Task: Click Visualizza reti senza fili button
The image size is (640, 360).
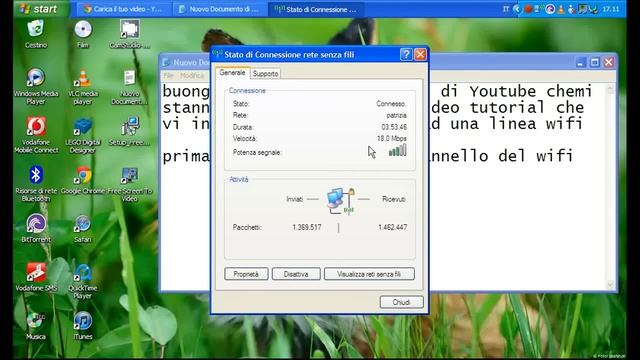Action: click(x=369, y=274)
